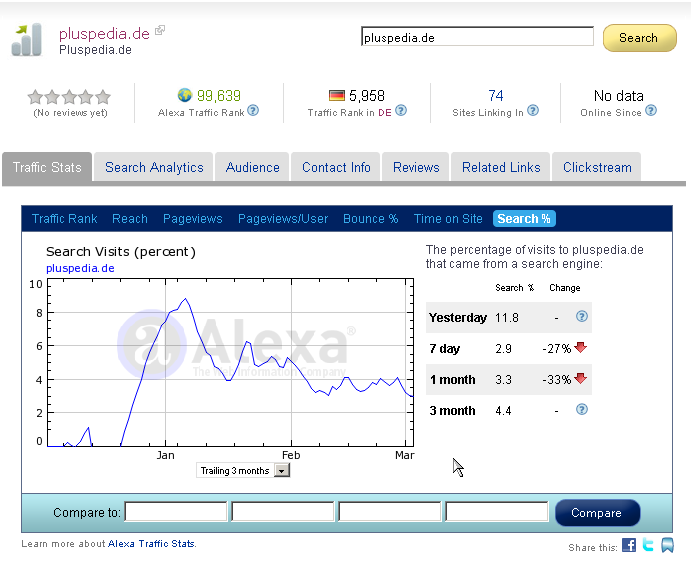Click the 74 sites linking in link

point(495,96)
